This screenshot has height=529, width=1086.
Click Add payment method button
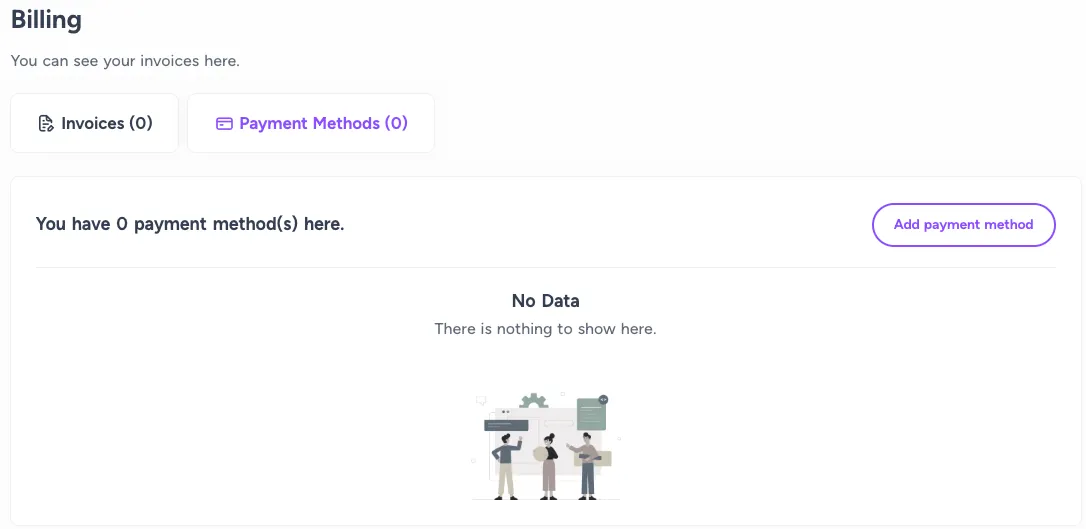963,224
